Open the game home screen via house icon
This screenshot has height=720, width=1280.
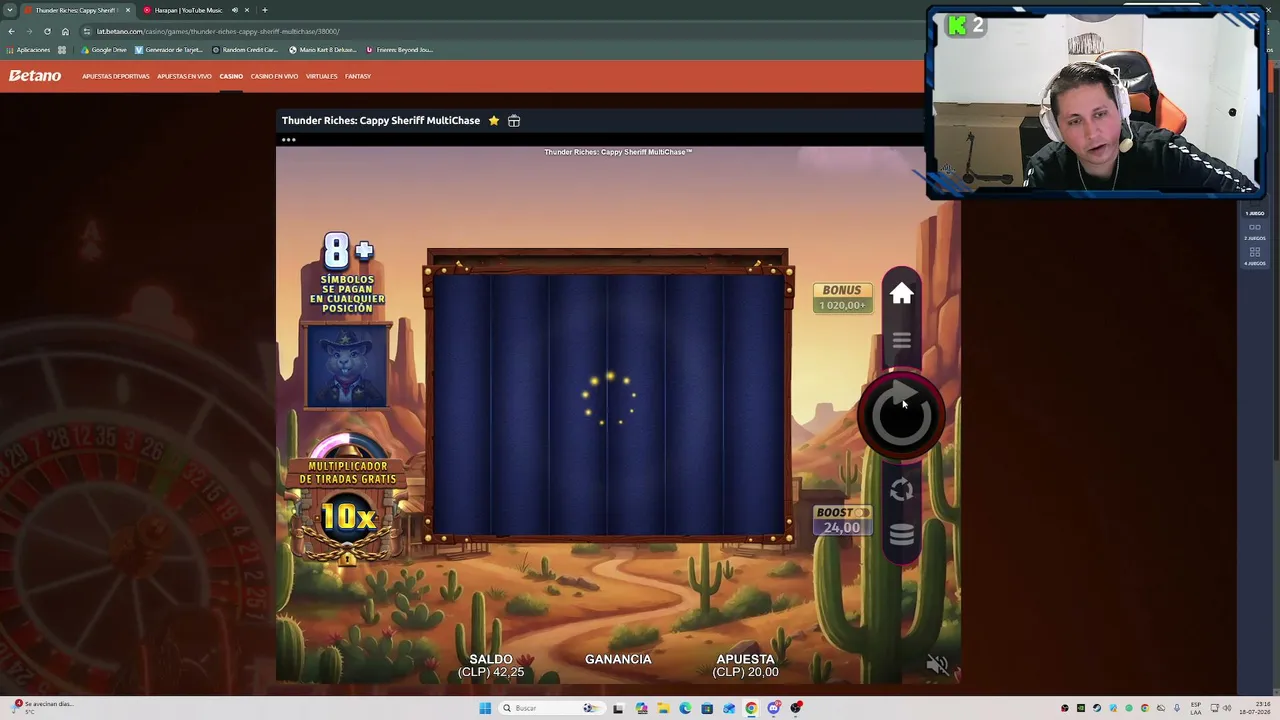click(x=901, y=294)
